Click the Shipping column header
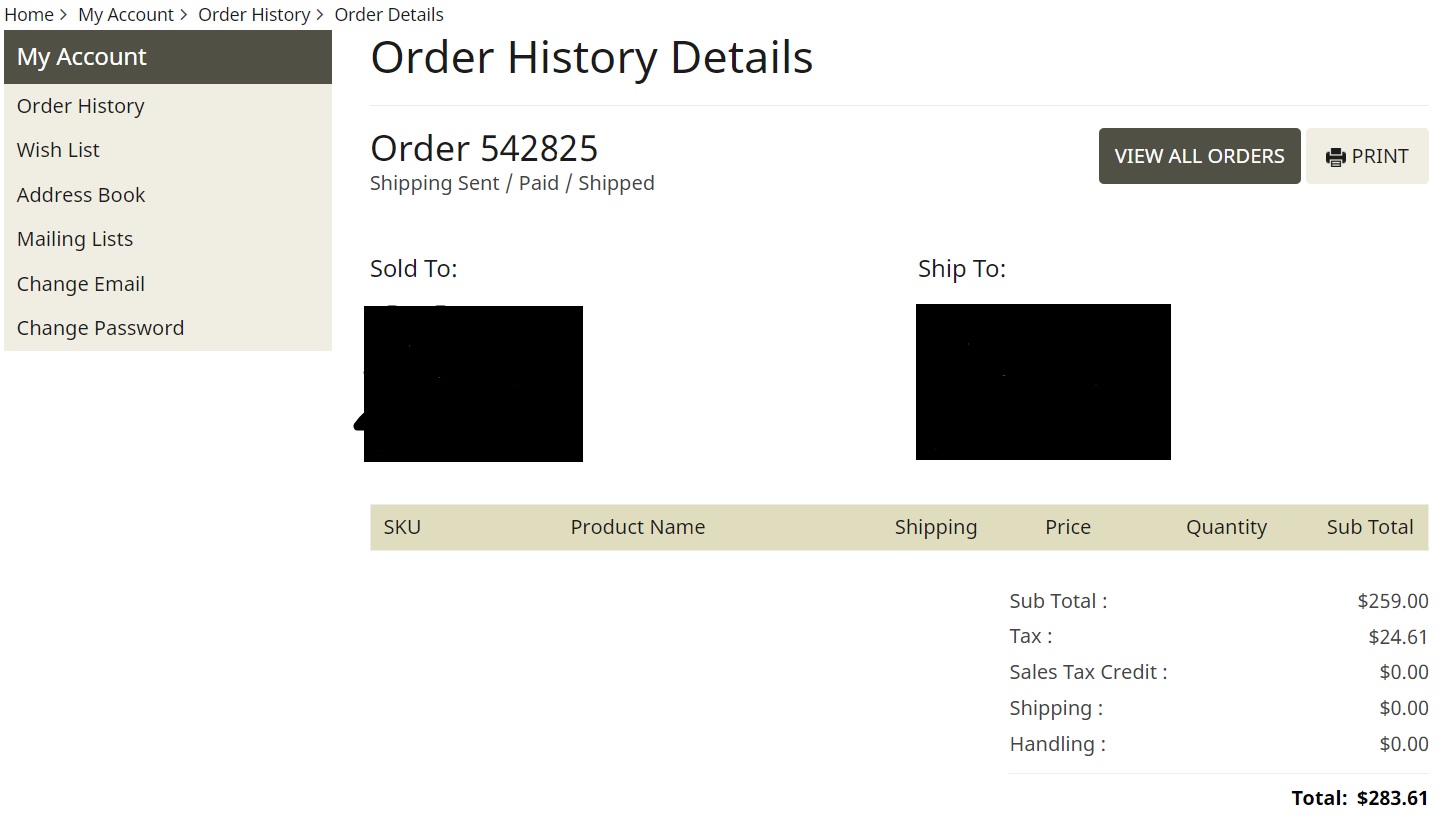Screen dimensions: 1440x819 936,527
